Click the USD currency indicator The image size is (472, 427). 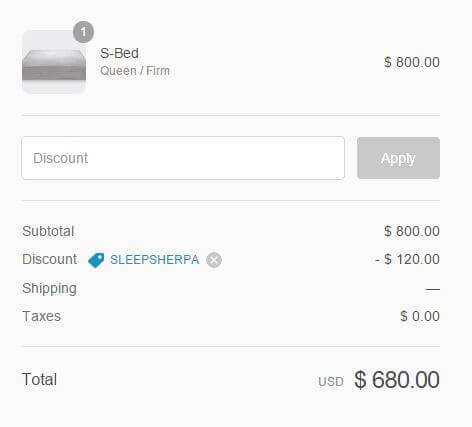[x=331, y=382]
